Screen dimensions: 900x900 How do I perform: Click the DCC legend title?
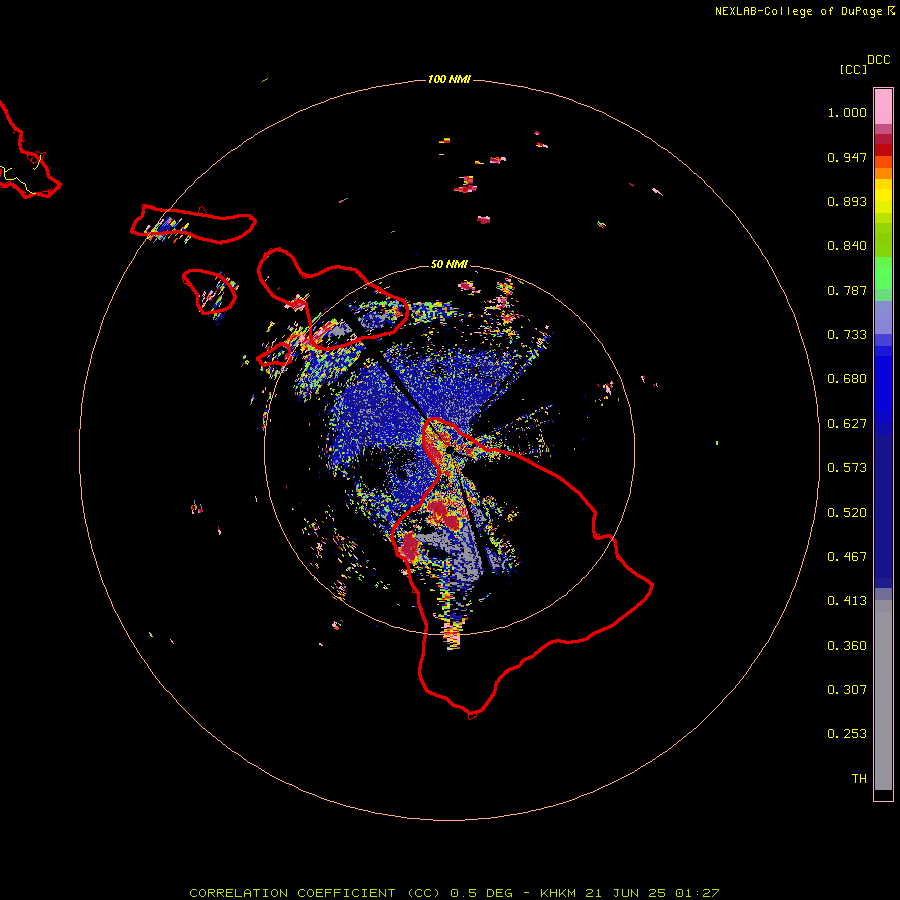(x=879, y=60)
